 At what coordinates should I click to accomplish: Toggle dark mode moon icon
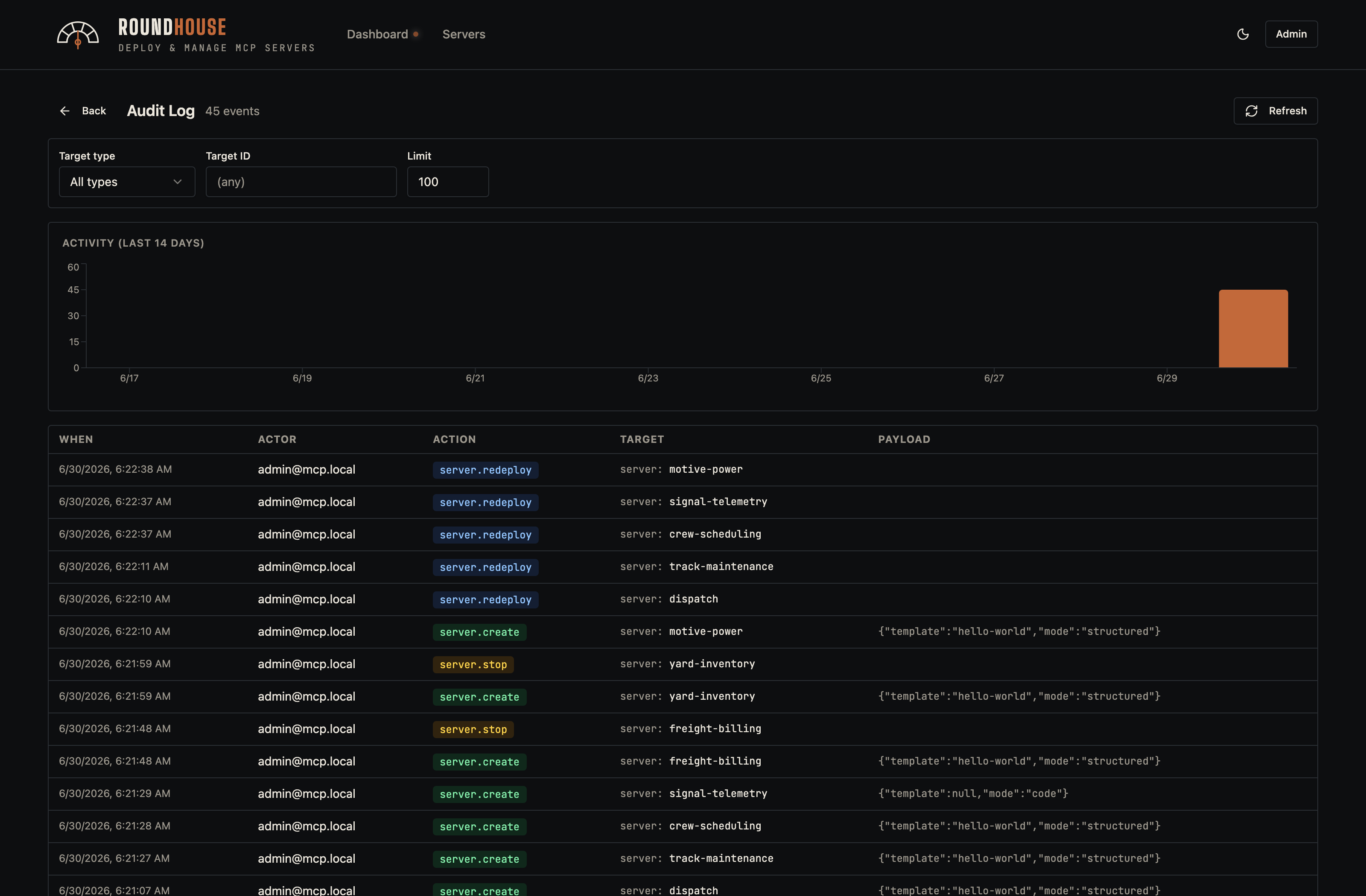point(1243,35)
